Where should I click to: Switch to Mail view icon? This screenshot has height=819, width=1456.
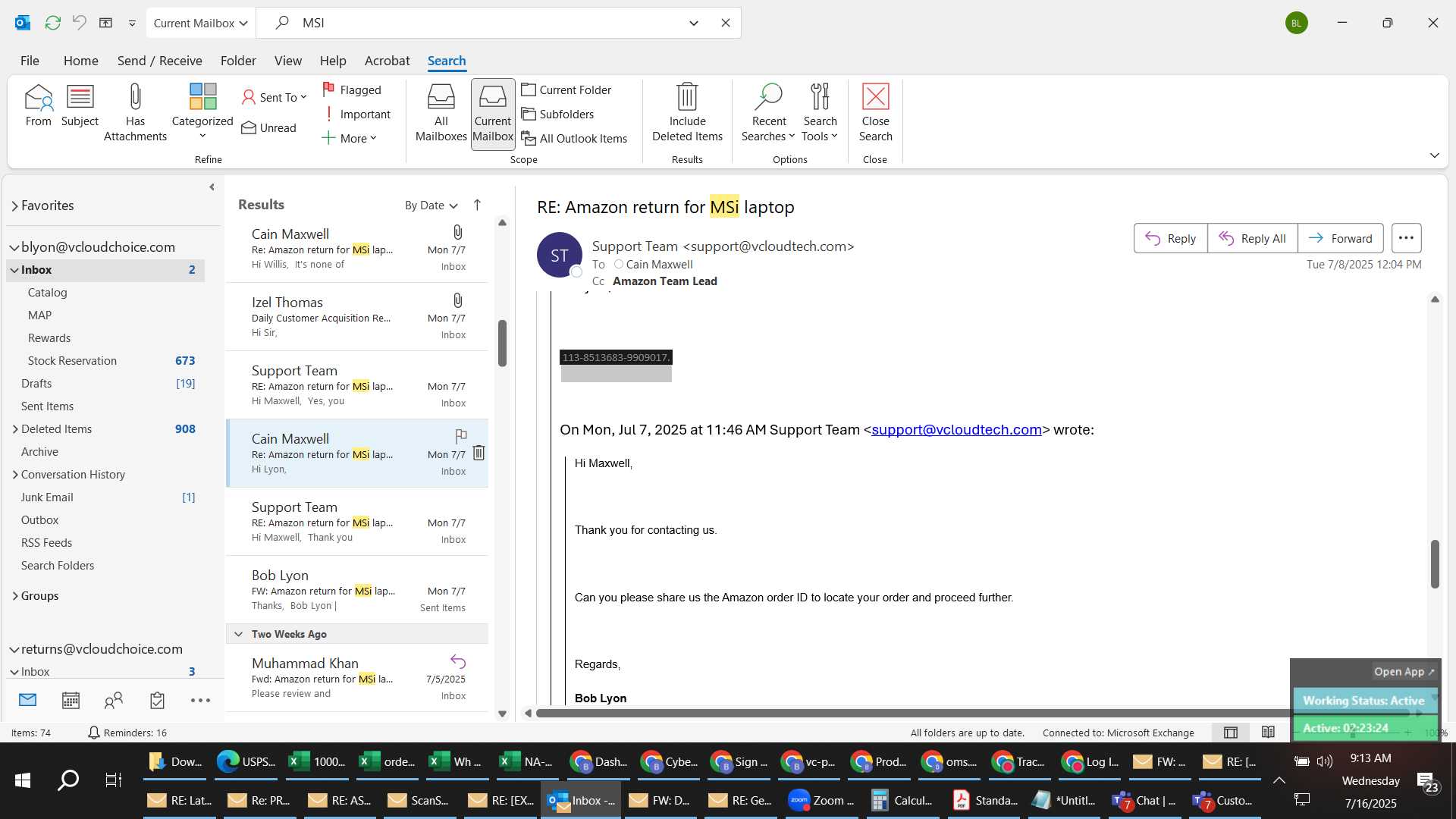pos(28,700)
